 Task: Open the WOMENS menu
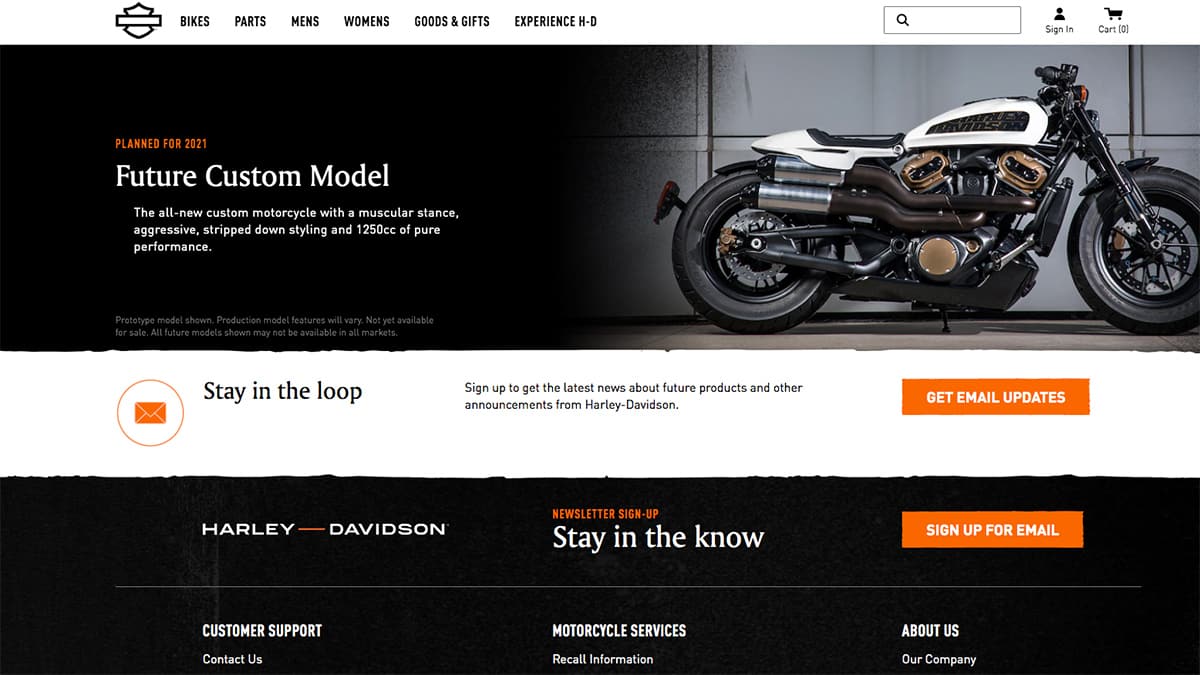tap(367, 21)
